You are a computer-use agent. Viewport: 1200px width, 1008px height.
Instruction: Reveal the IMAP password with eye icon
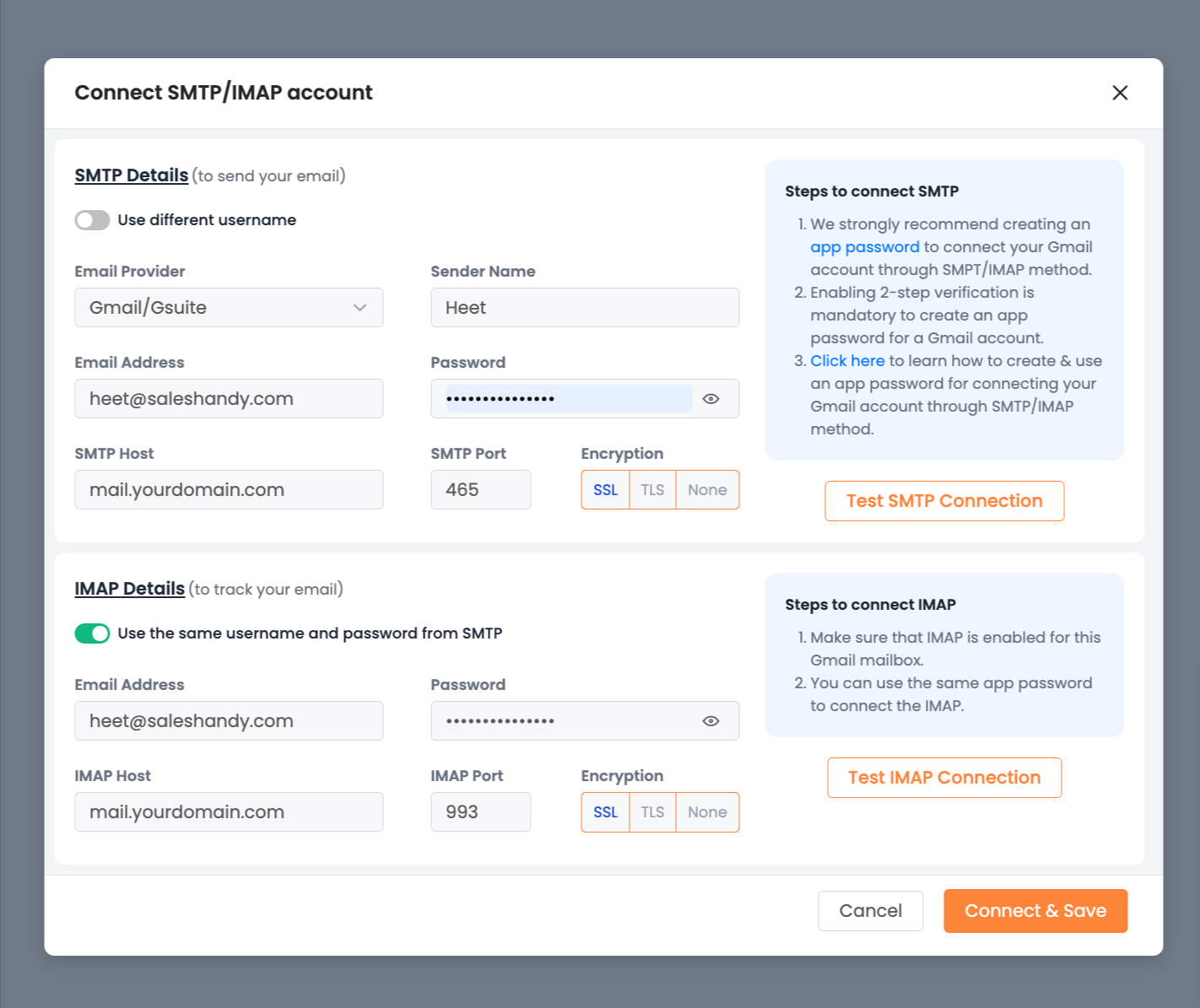pyautogui.click(x=711, y=721)
